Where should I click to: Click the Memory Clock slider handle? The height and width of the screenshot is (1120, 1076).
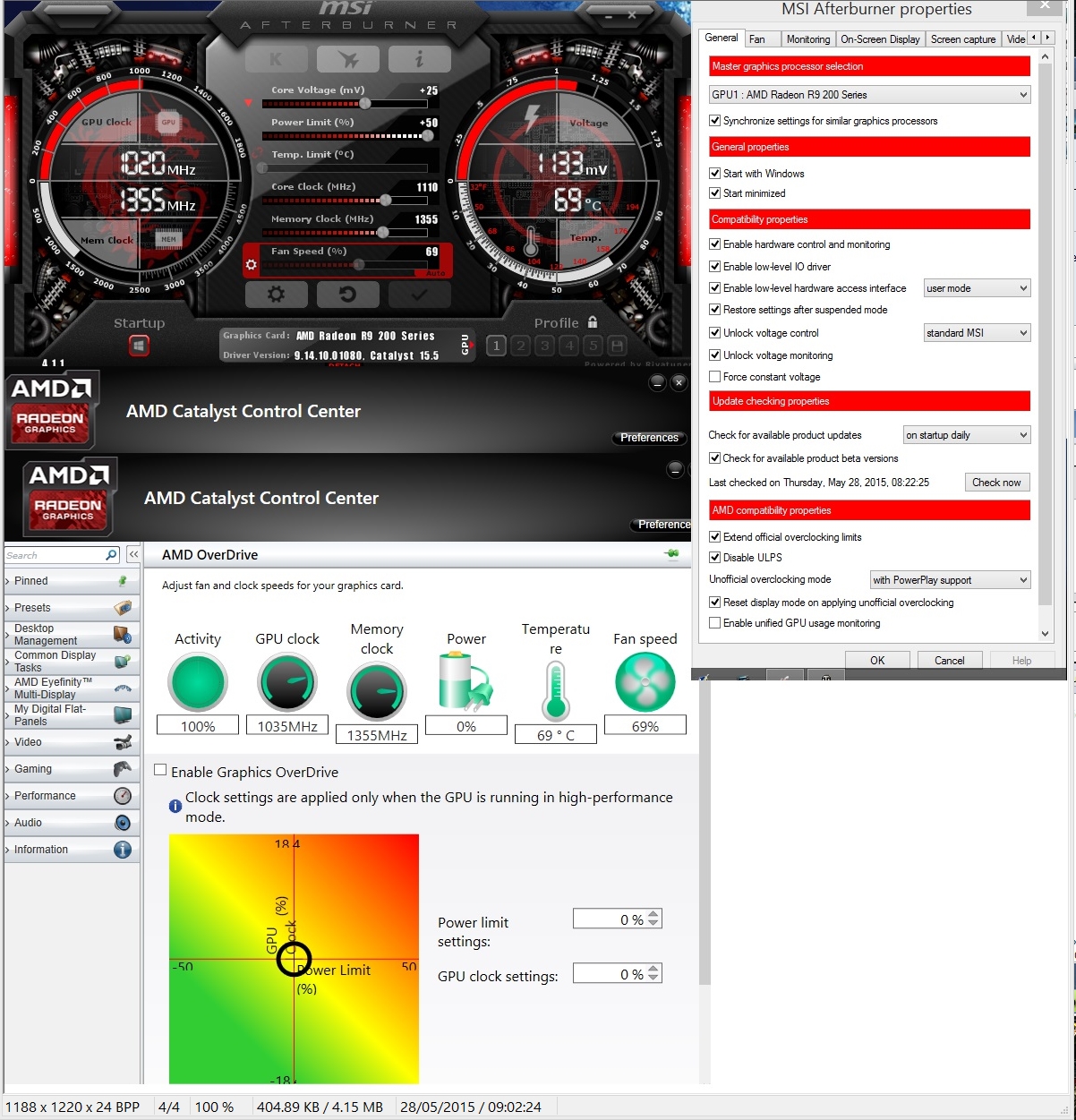(383, 232)
